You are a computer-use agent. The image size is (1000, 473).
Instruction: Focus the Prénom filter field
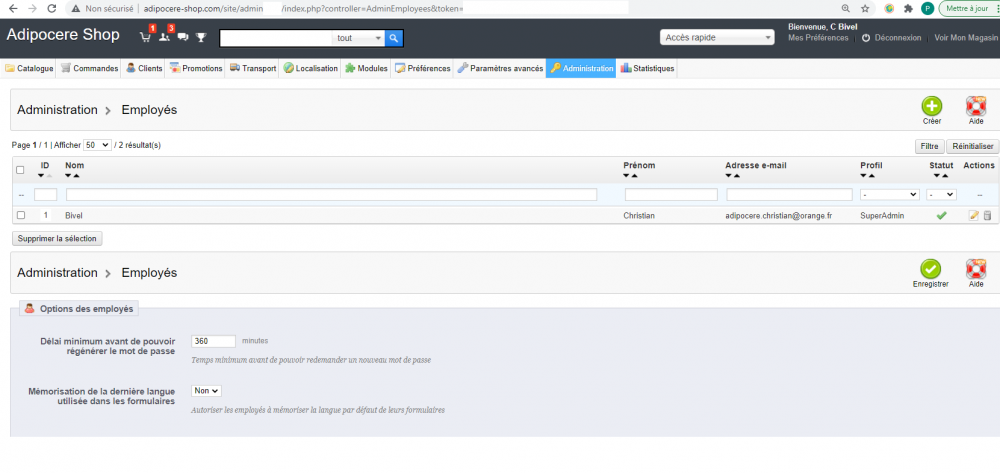coord(672,194)
